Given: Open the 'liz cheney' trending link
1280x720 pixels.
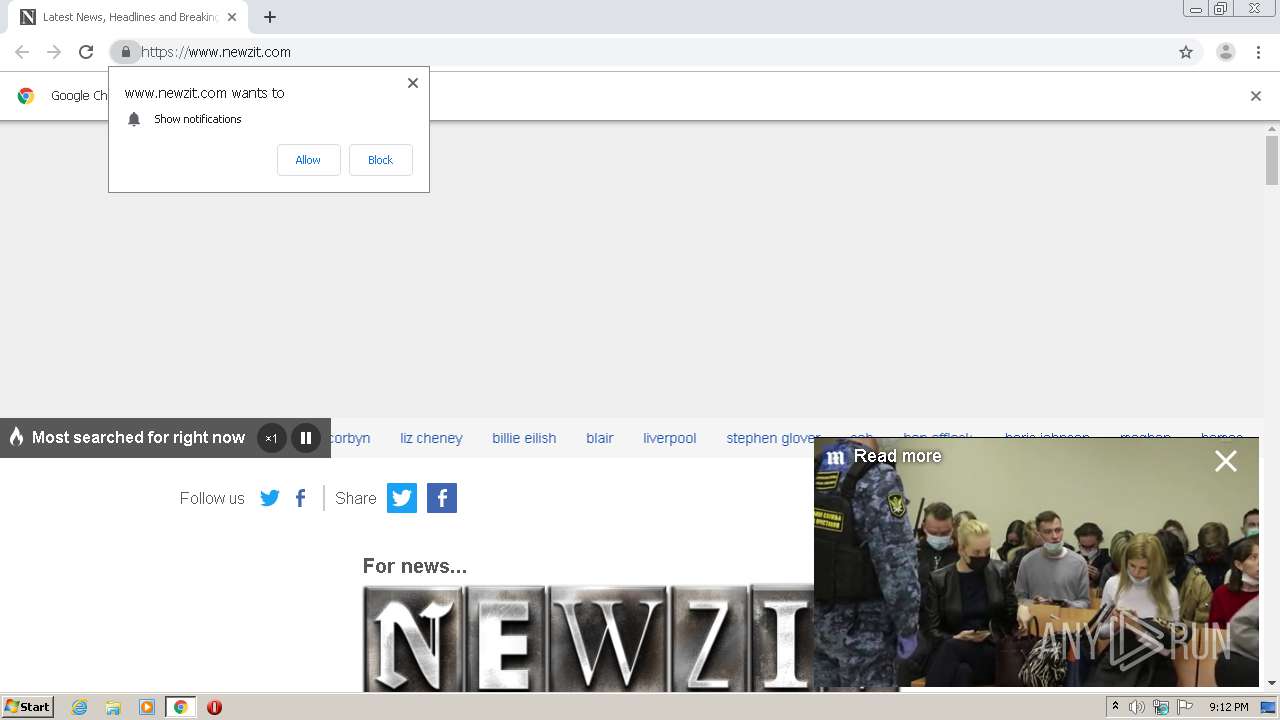Looking at the screenshot, I should tap(431, 438).
